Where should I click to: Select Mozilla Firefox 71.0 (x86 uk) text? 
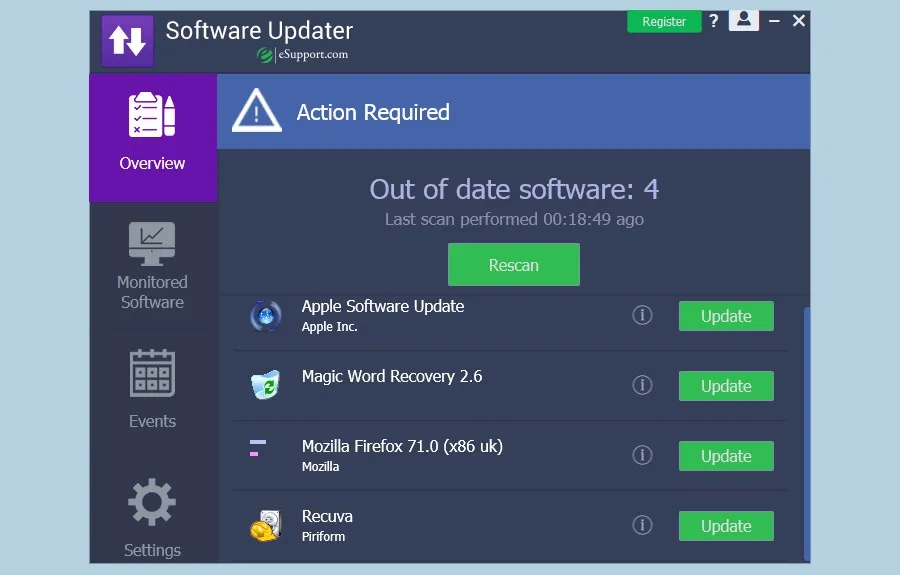coord(402,446)
